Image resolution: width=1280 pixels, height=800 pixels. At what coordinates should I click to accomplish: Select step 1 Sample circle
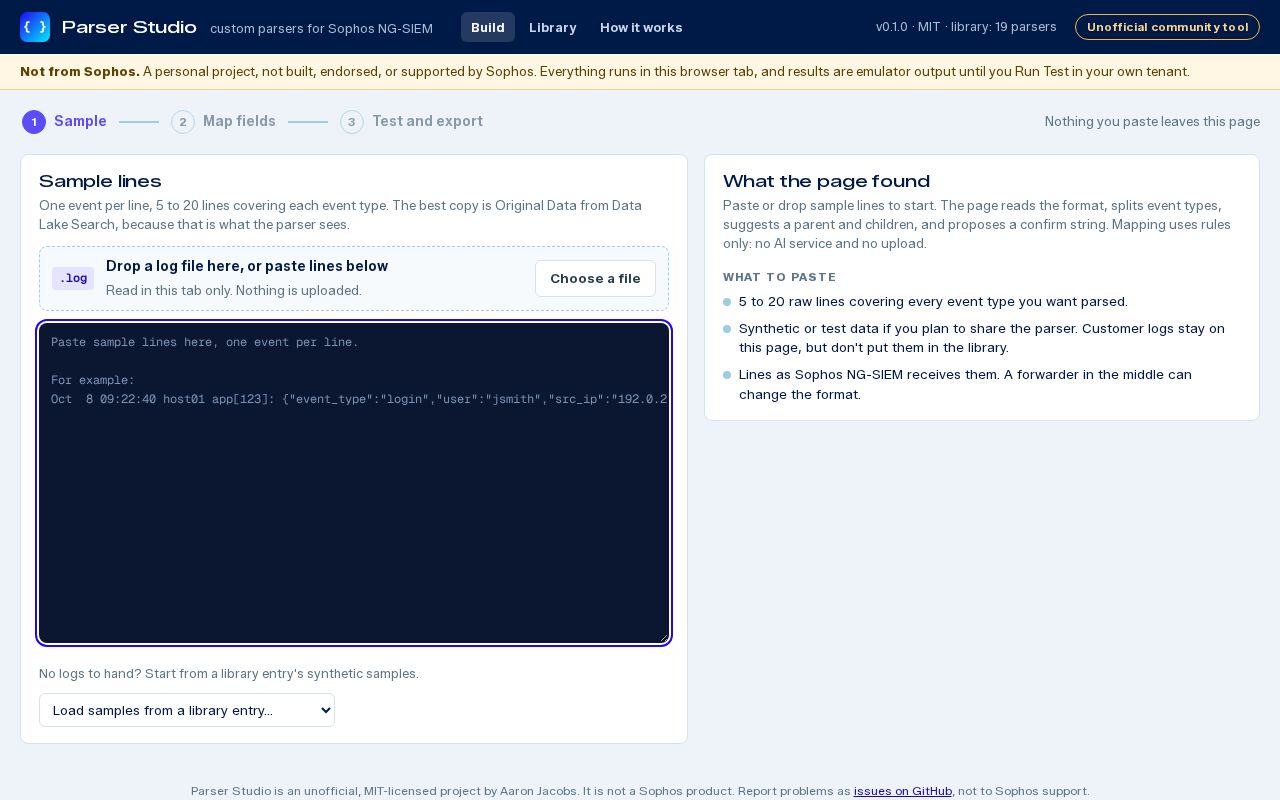tap(34, 122)
